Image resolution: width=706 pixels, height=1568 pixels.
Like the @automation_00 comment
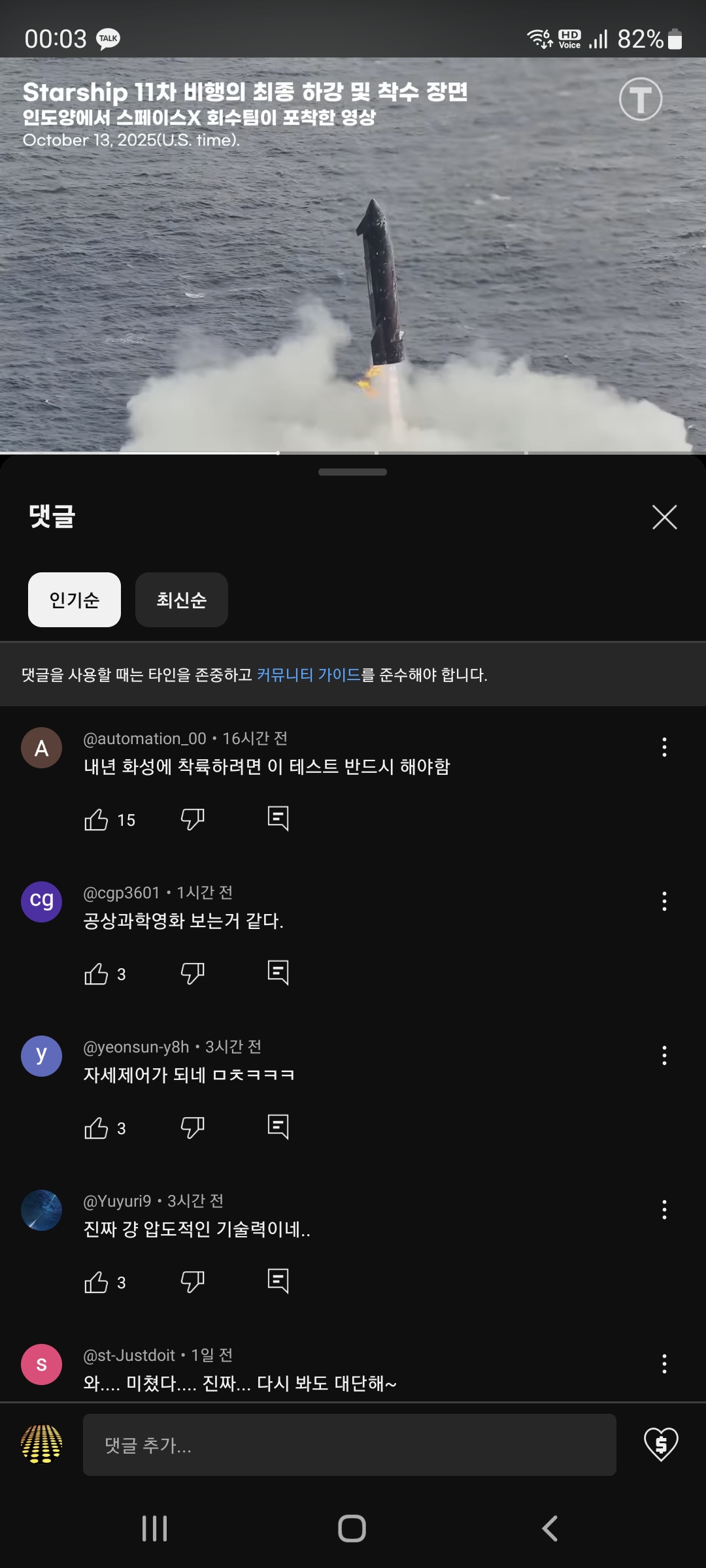96,819
